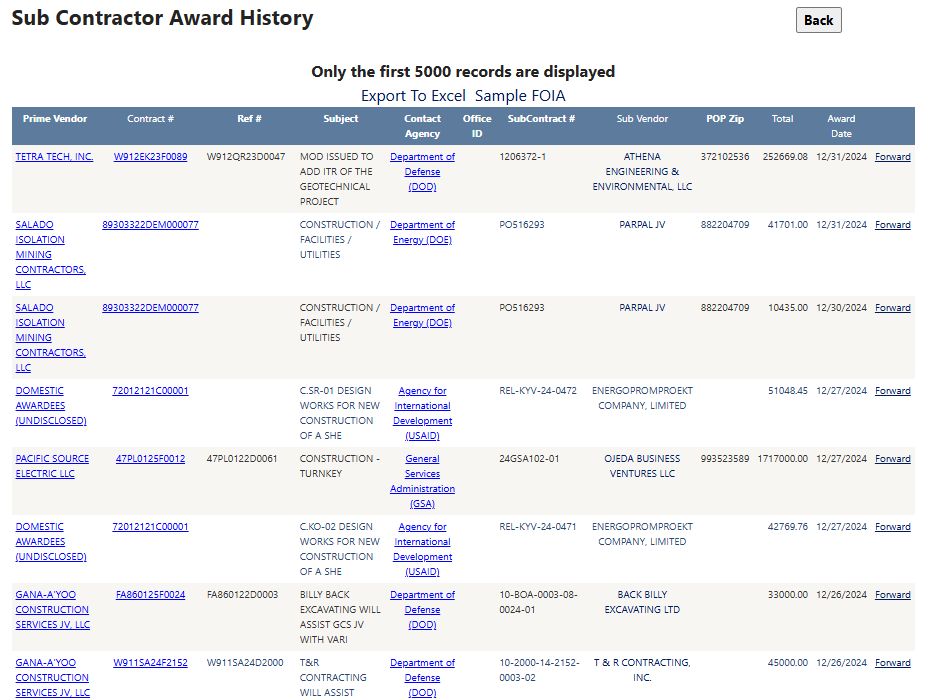The image size is (940, 700).
Task: Select the subcontract number 24GSA102-01
Action: tap(529, 458)
